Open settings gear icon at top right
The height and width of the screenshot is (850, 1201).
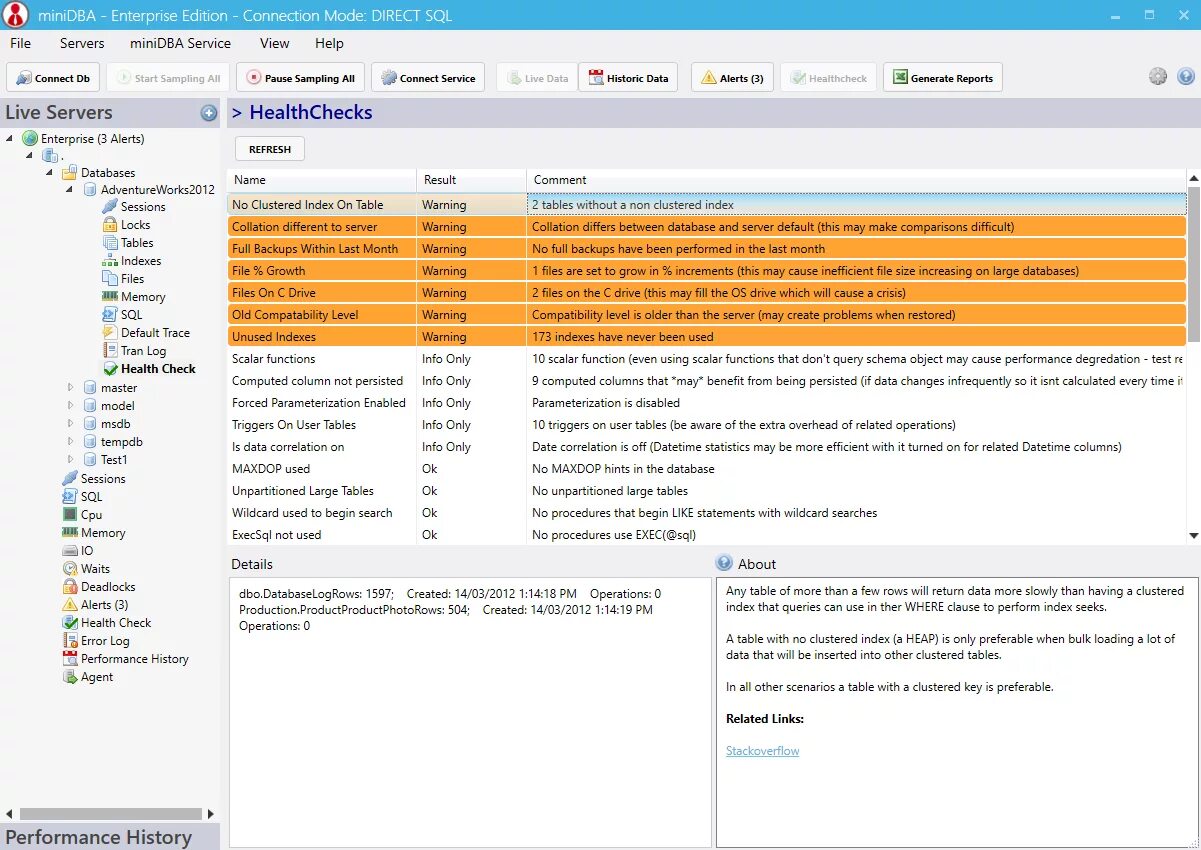[1158, 76]
